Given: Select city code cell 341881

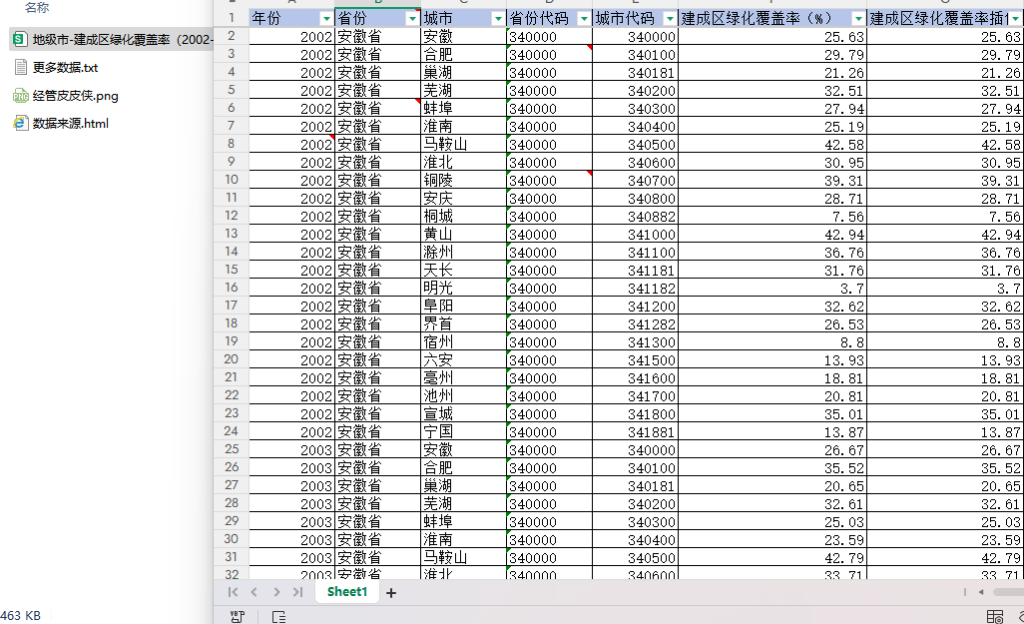Looking at the screenshot, I should tap(635, 431).
